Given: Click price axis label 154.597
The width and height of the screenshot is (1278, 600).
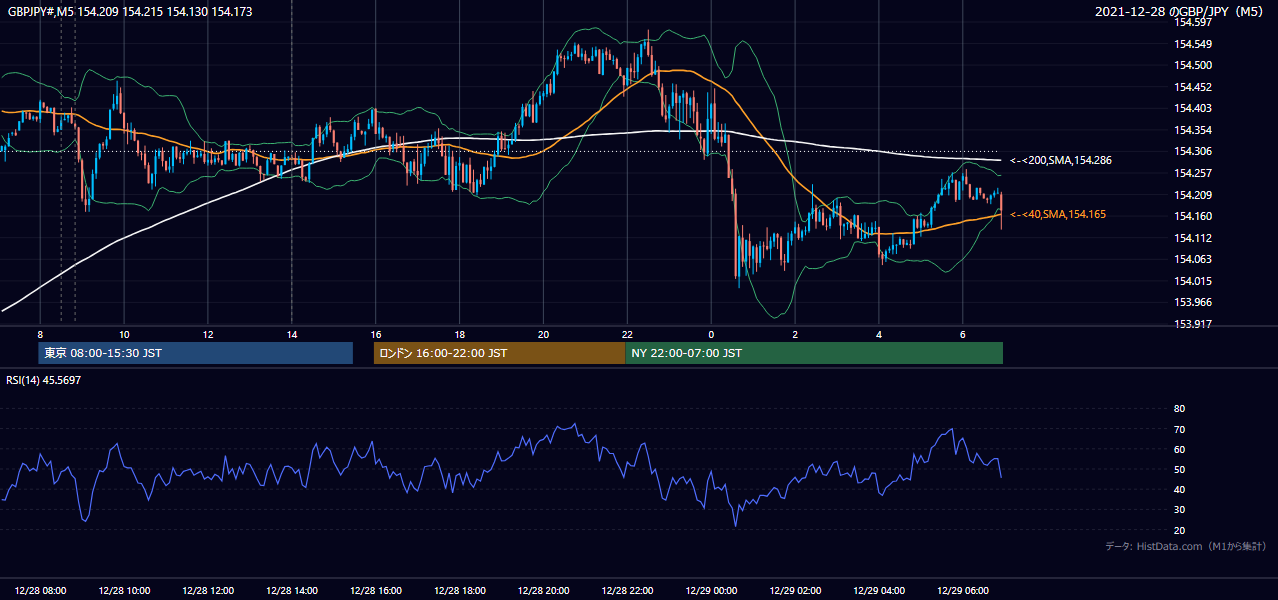Looking at the screenshot, I should [1194, 23].
